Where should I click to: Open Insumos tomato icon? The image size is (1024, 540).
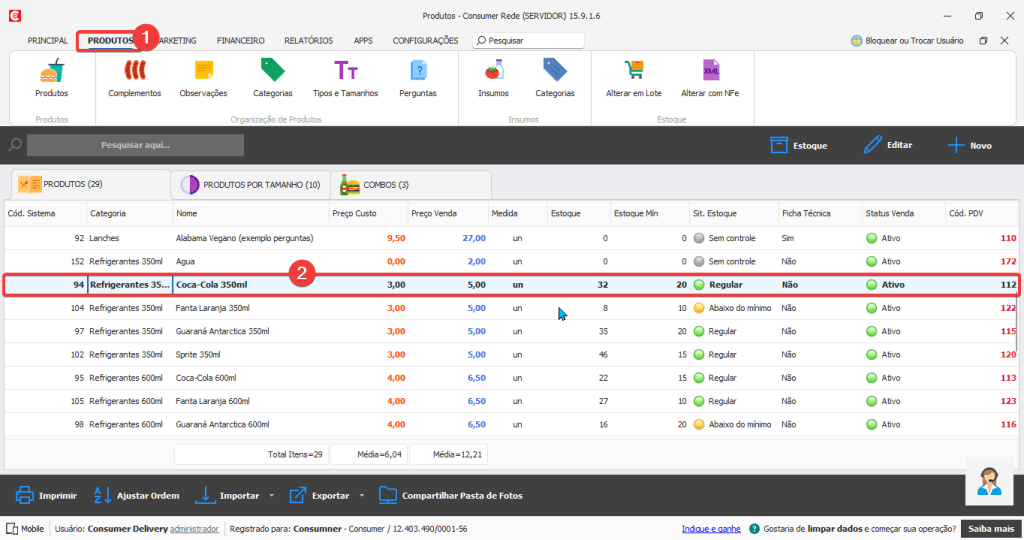coord(493,73)
